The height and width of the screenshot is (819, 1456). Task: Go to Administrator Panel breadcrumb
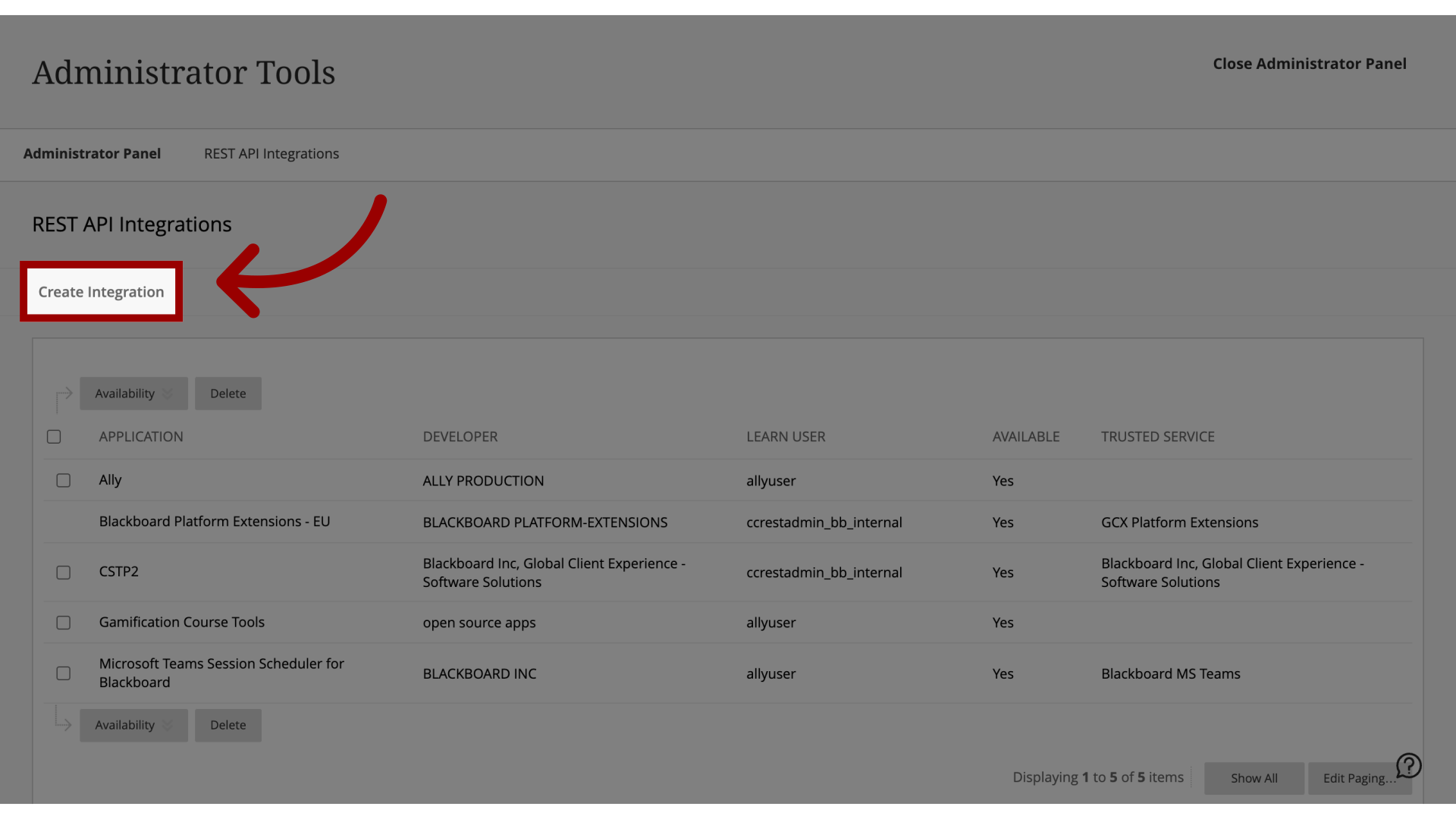92,153
